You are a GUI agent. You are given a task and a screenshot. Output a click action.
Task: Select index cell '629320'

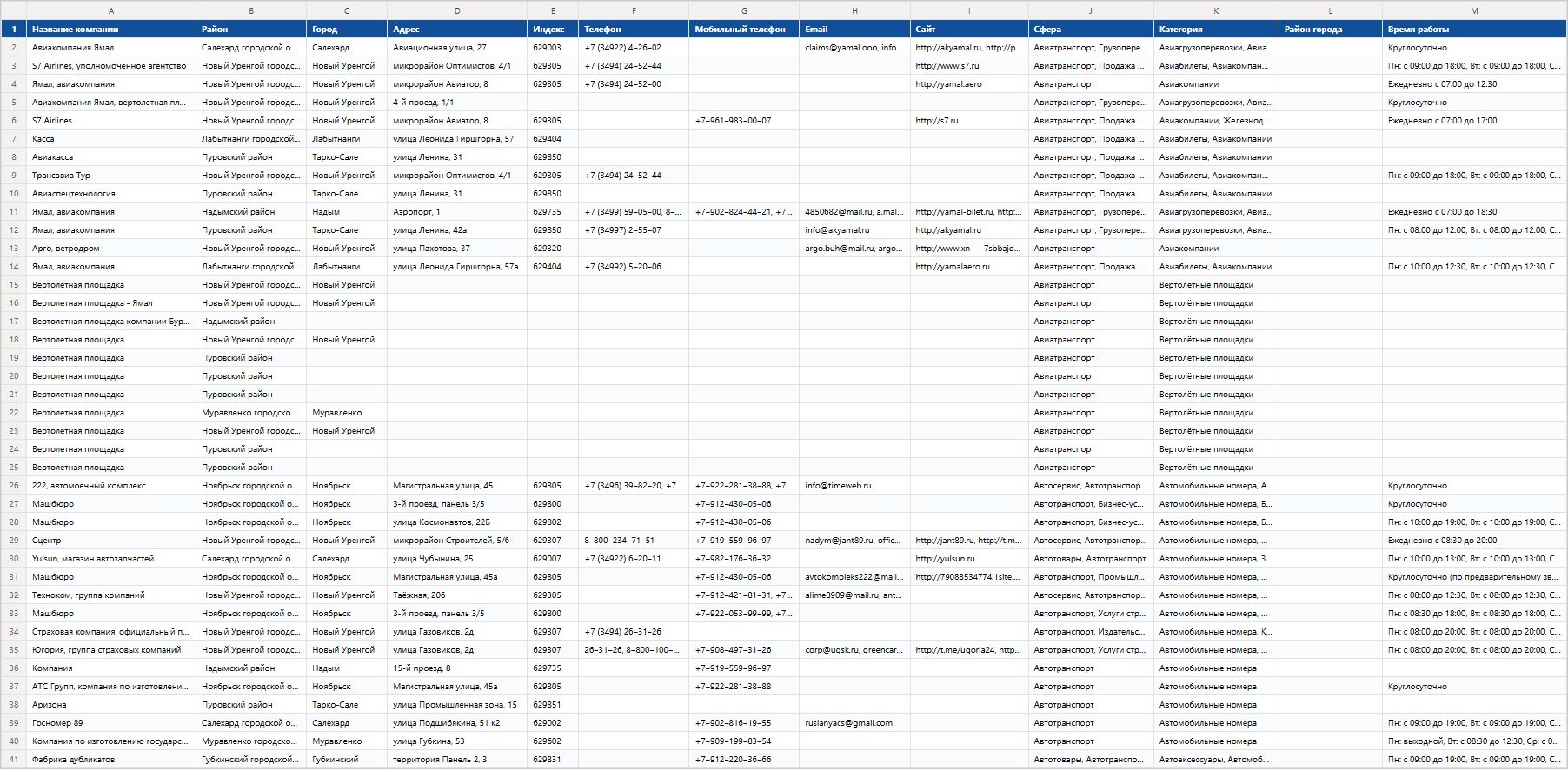553,249
